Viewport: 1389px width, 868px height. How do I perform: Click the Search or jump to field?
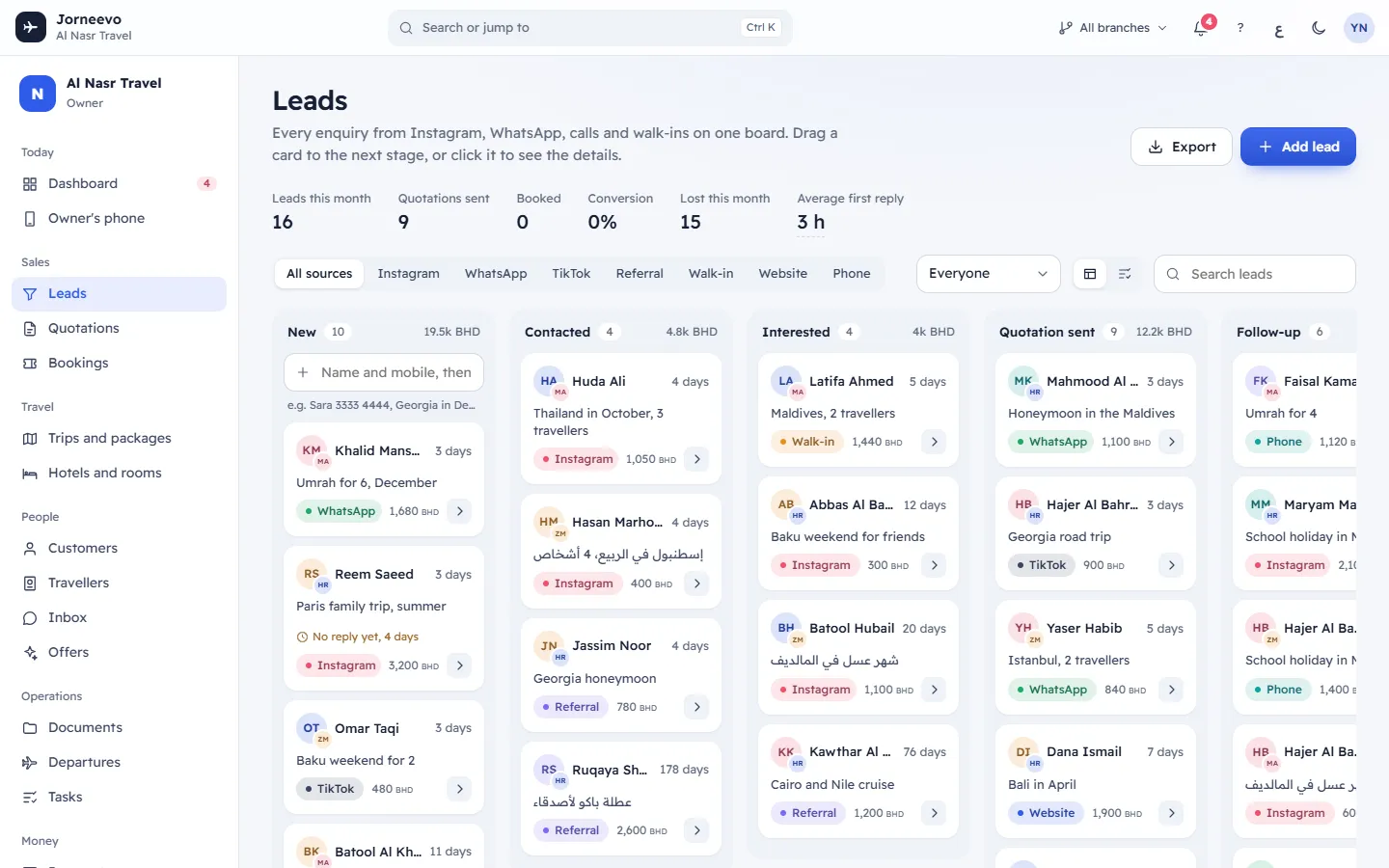tap(590, 28)
